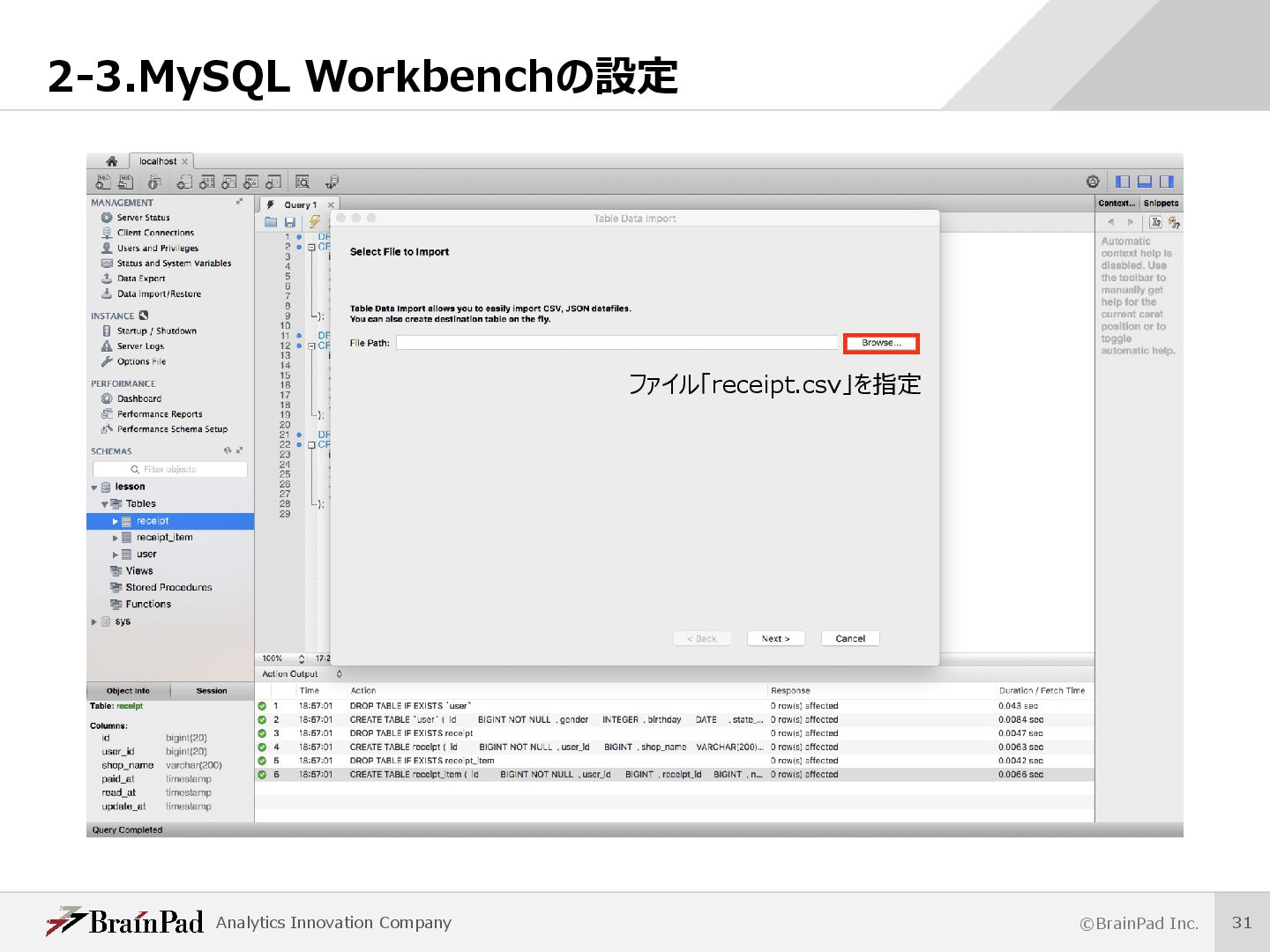The image size is (1270, 952).
Task: Close the Query 1 tab
Action: (x=331, y=205)
